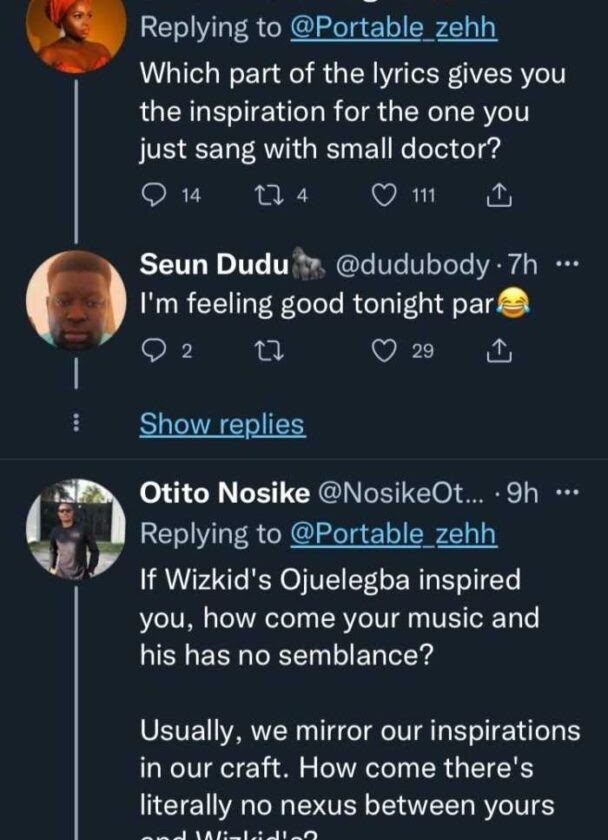Reply to Seun Dudu's tweet
Screen dimensions: 608x840
153,350
